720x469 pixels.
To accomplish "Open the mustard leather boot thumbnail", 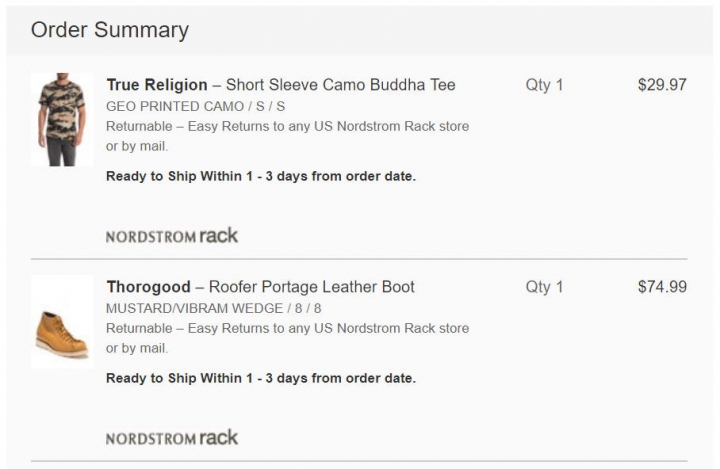I will (x=62, y=322).
